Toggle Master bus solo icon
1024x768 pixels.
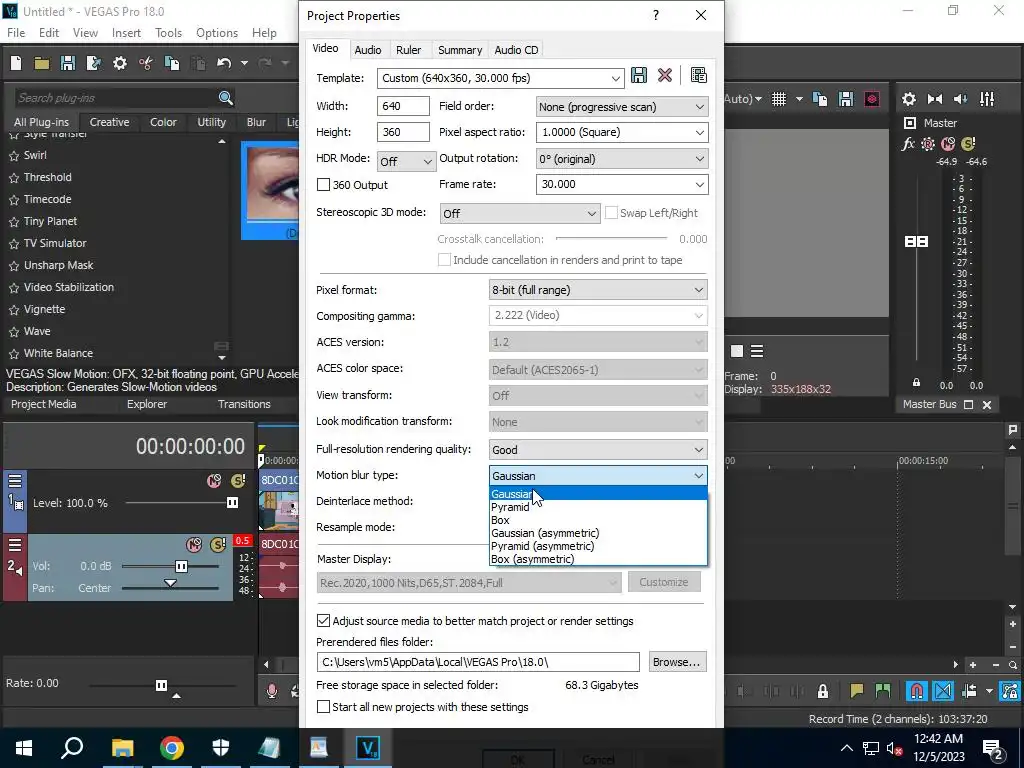[x=968, y=144]
